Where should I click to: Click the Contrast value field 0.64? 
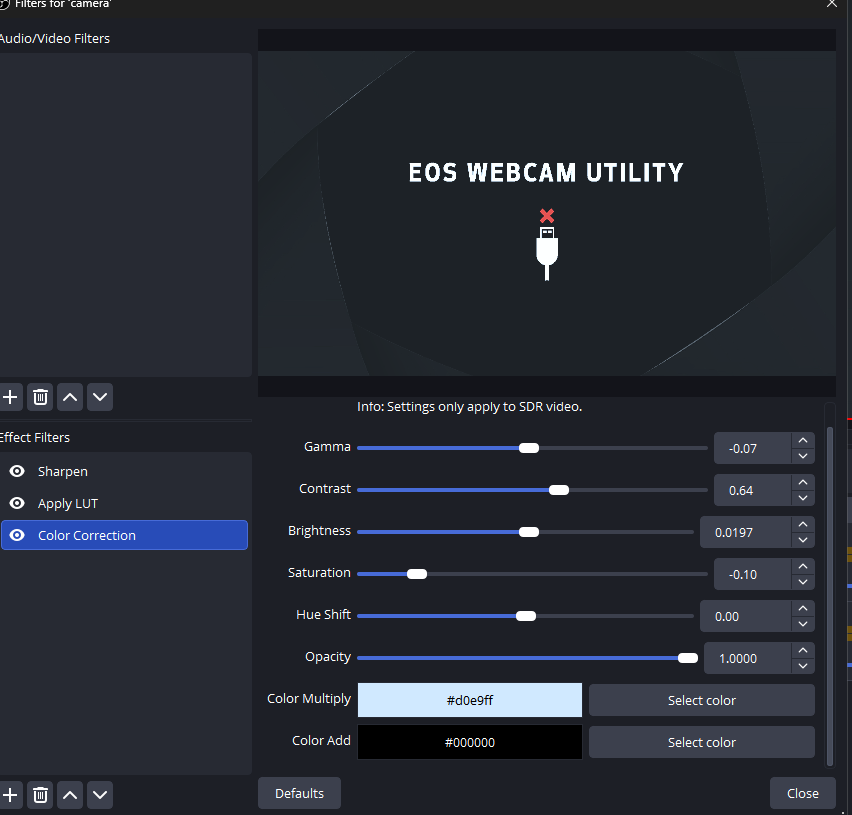[x=753, y=490]
